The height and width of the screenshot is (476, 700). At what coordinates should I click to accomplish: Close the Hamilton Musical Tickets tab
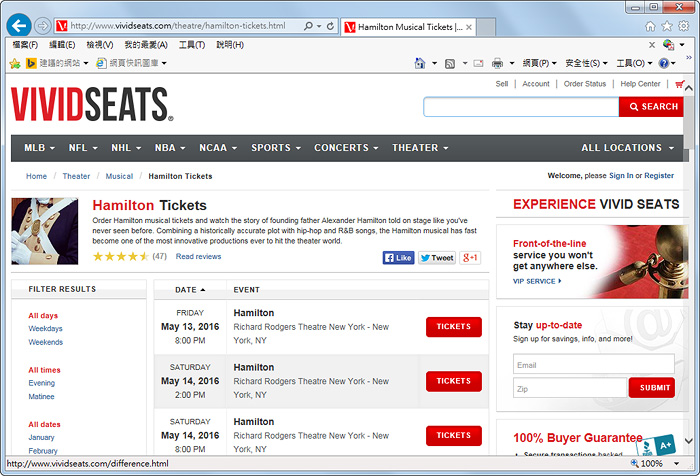coord(469,27)
